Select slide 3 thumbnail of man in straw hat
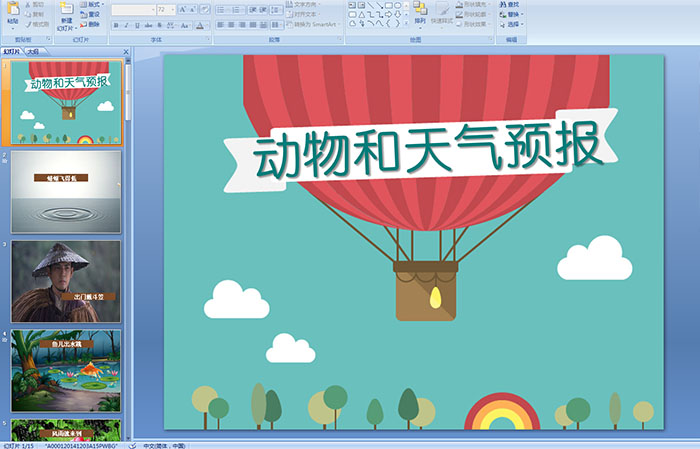Viewport: 700px width, 449px height. [x=66, y=282]
